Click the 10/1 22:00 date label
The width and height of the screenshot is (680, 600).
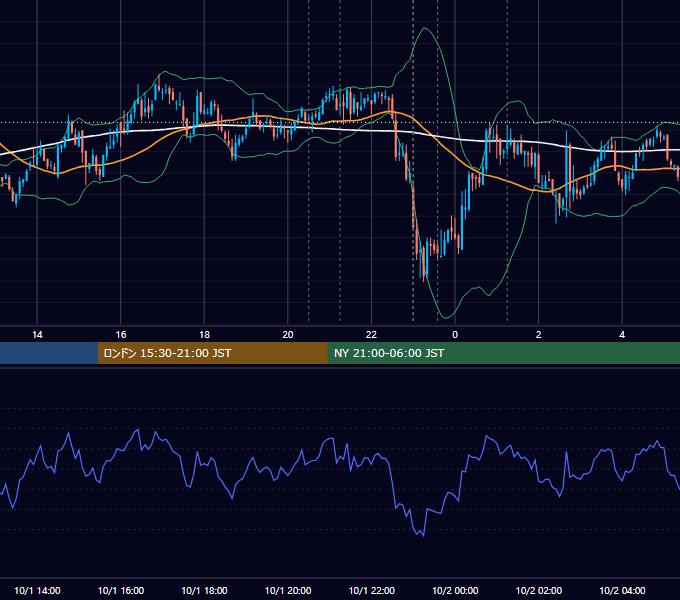372,590
